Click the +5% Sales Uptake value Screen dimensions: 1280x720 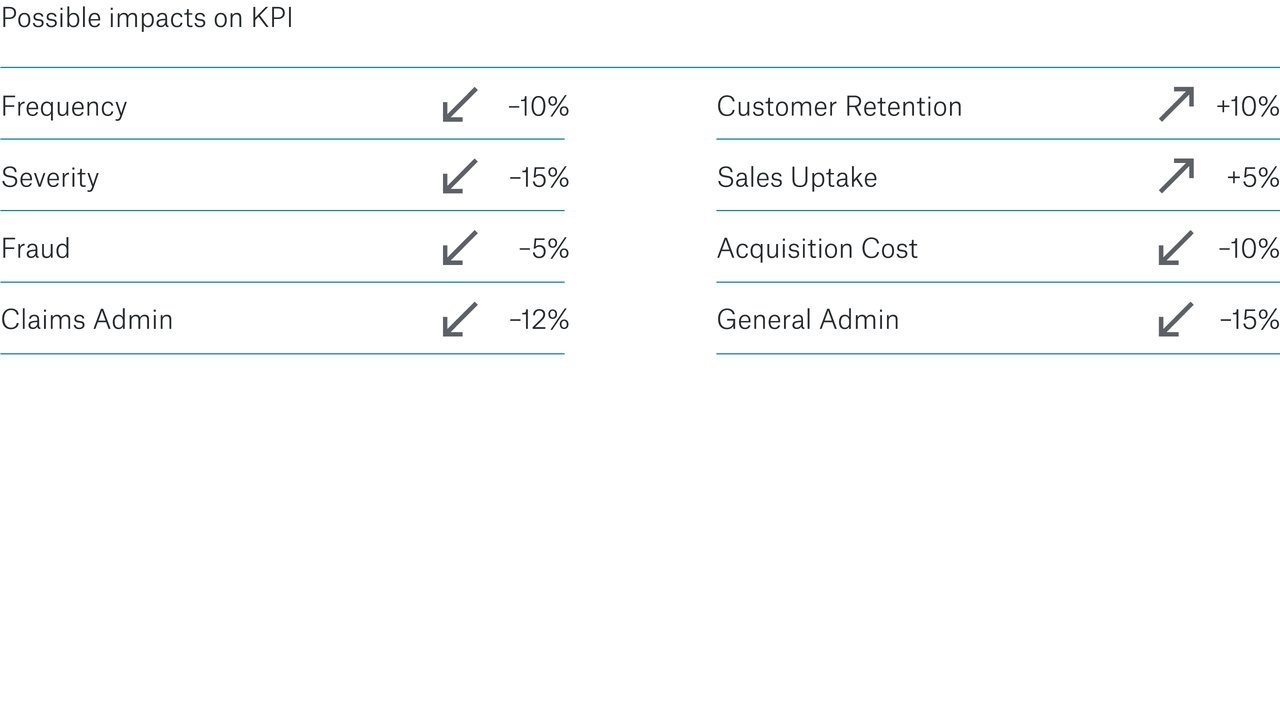pos(1253,178)
